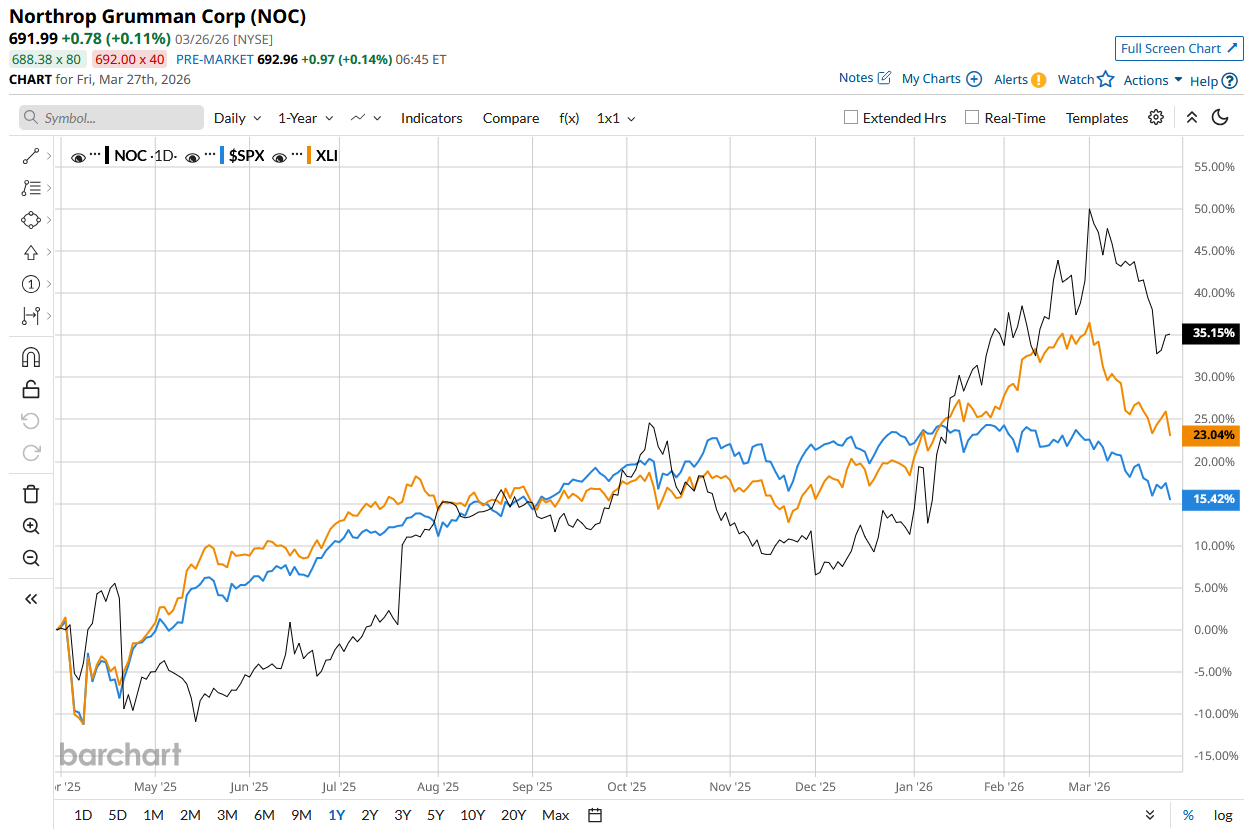This screenshot has height=829, width=1255.
Task: Open chart settings gear icon
Action: coord(1156,117)
